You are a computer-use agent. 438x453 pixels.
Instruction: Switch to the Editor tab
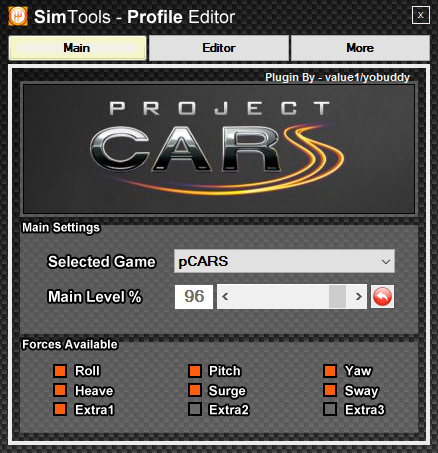point(219,48)
